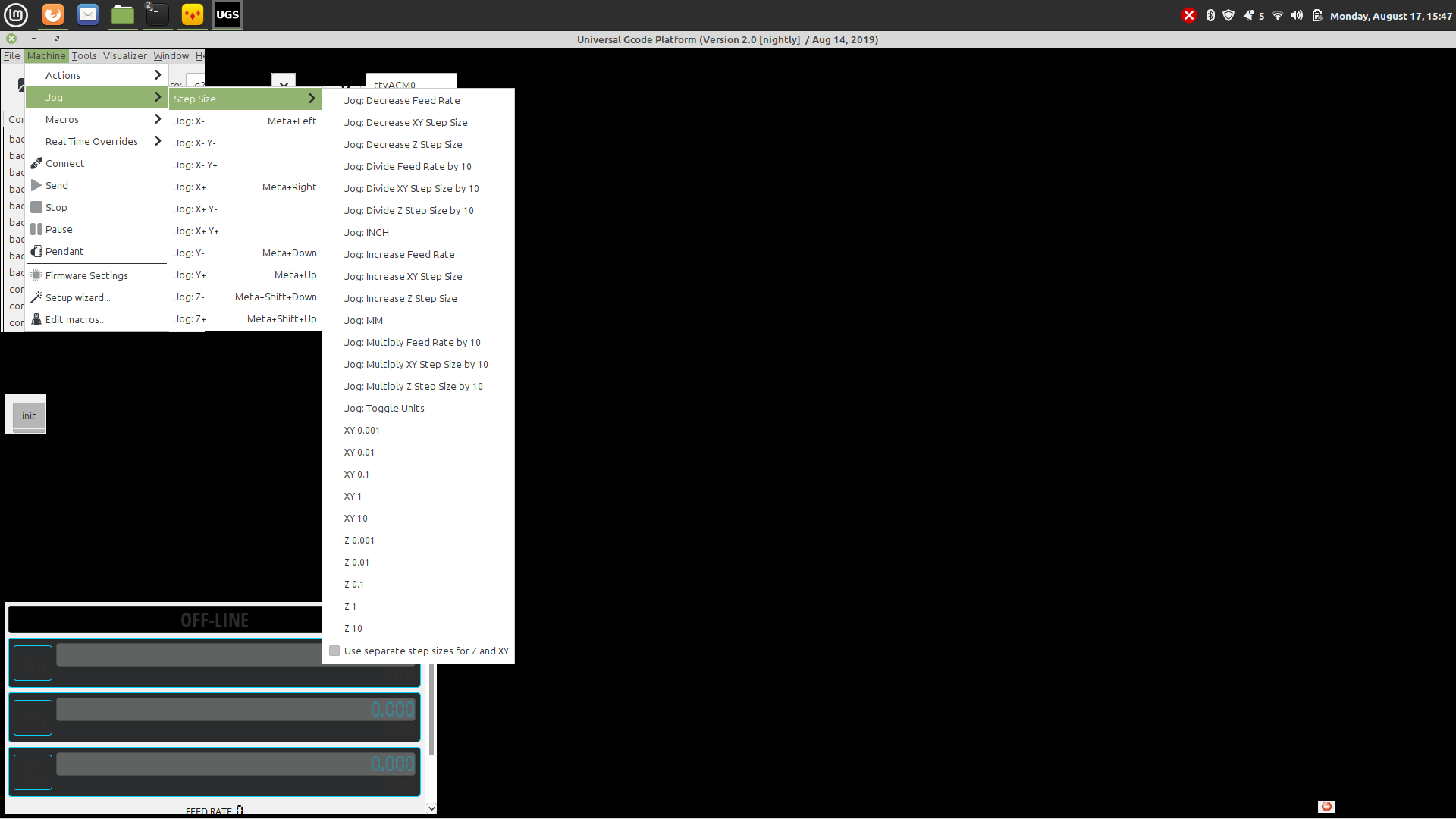Image resolution: width=1456 pixels, height=819 pixels.
Task: Click the red status icon at bottom right
Action: [x=1326, y=807]
